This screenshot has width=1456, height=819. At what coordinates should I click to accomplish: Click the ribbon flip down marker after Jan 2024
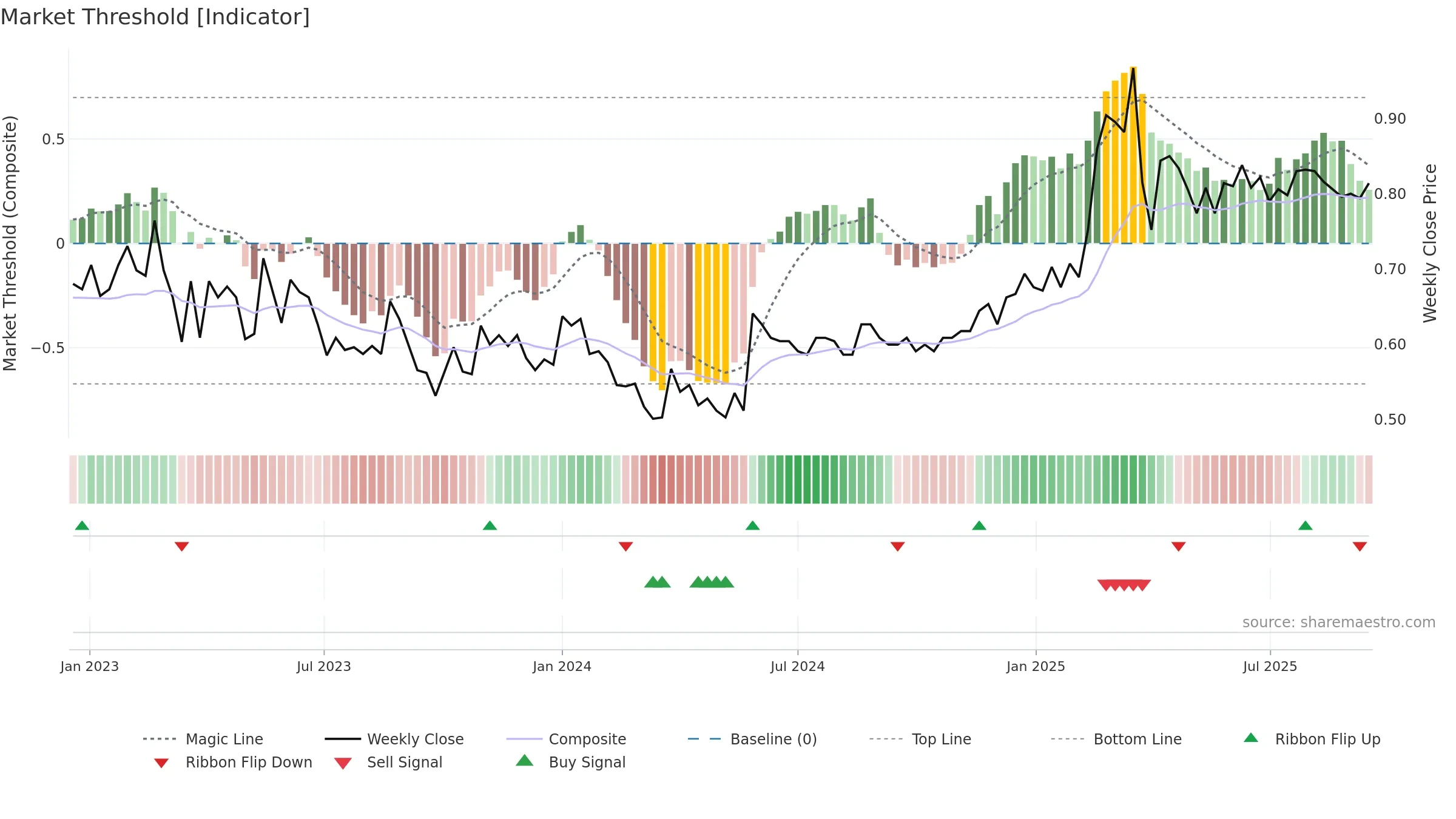point(625,547)
